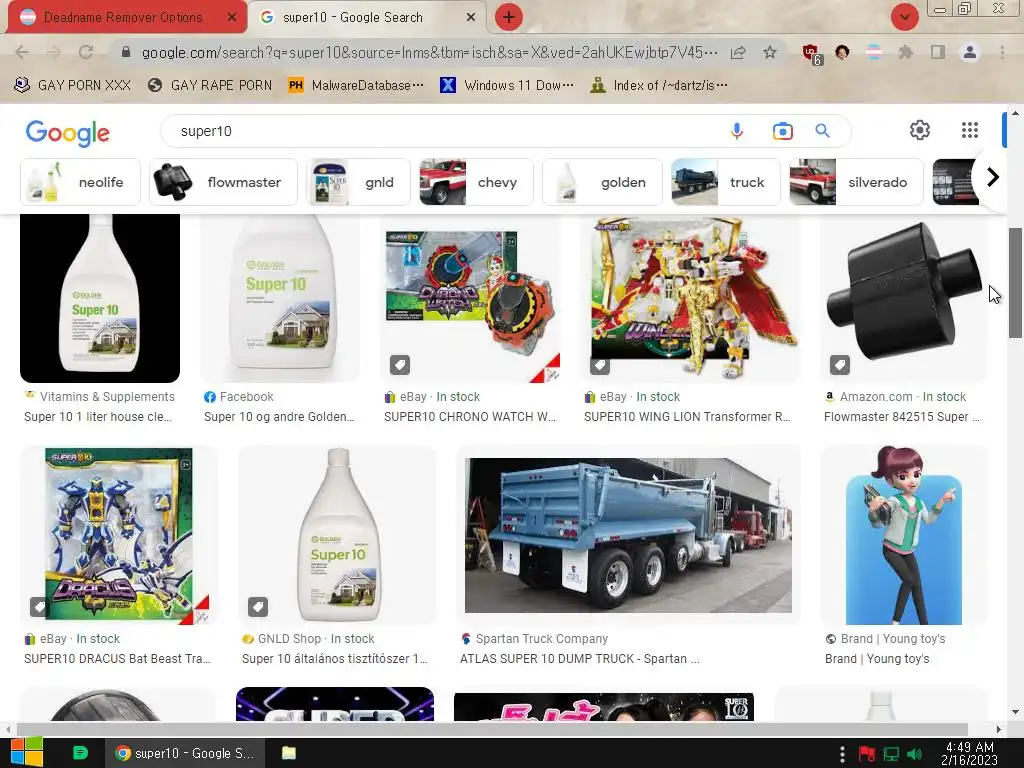The width and height of the screenshot is (1024, 768).
Task: Click the product tag on Chrono Watch image
Action: click(400, 365)
